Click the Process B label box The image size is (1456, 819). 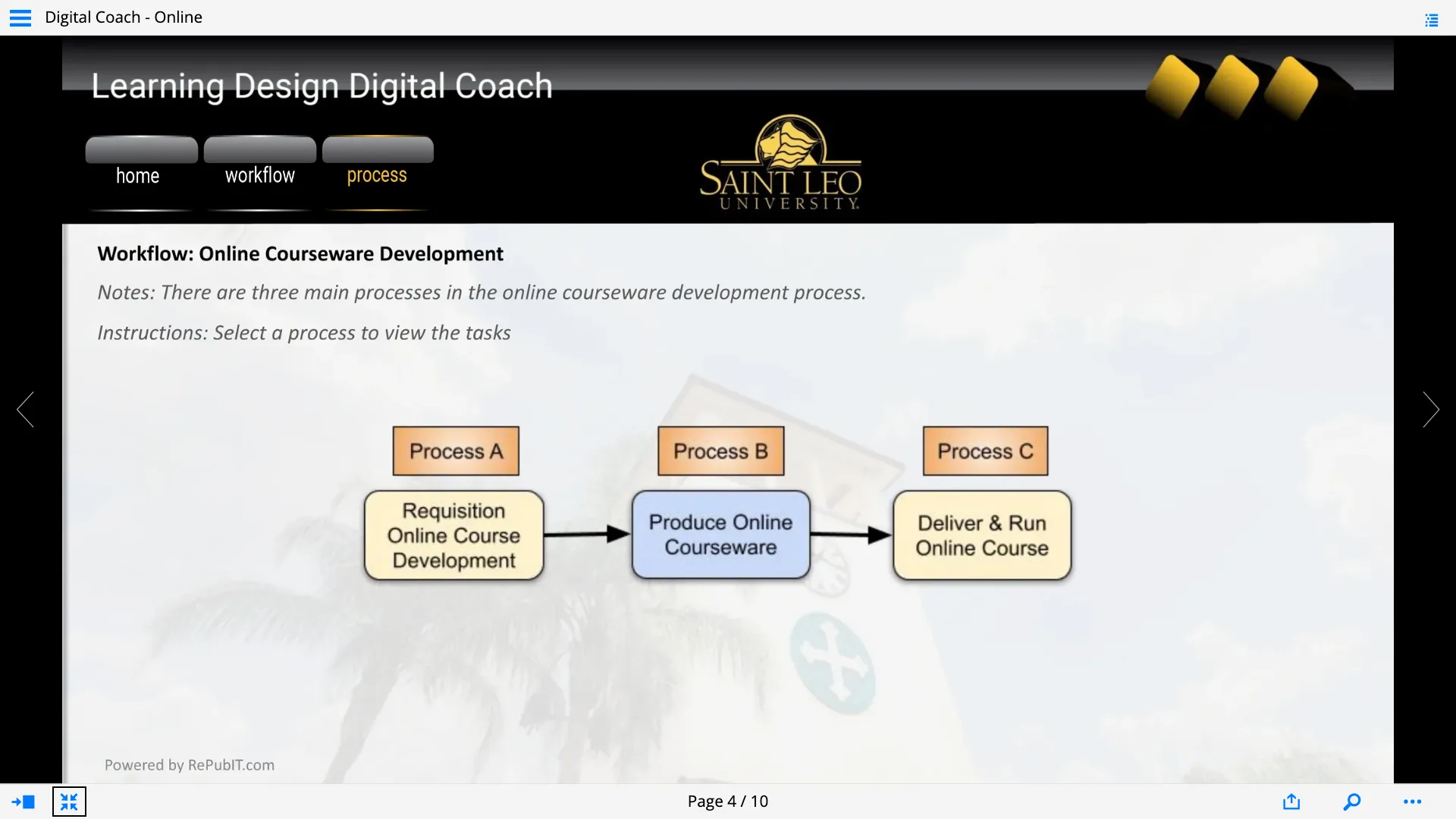coord(720,451)
